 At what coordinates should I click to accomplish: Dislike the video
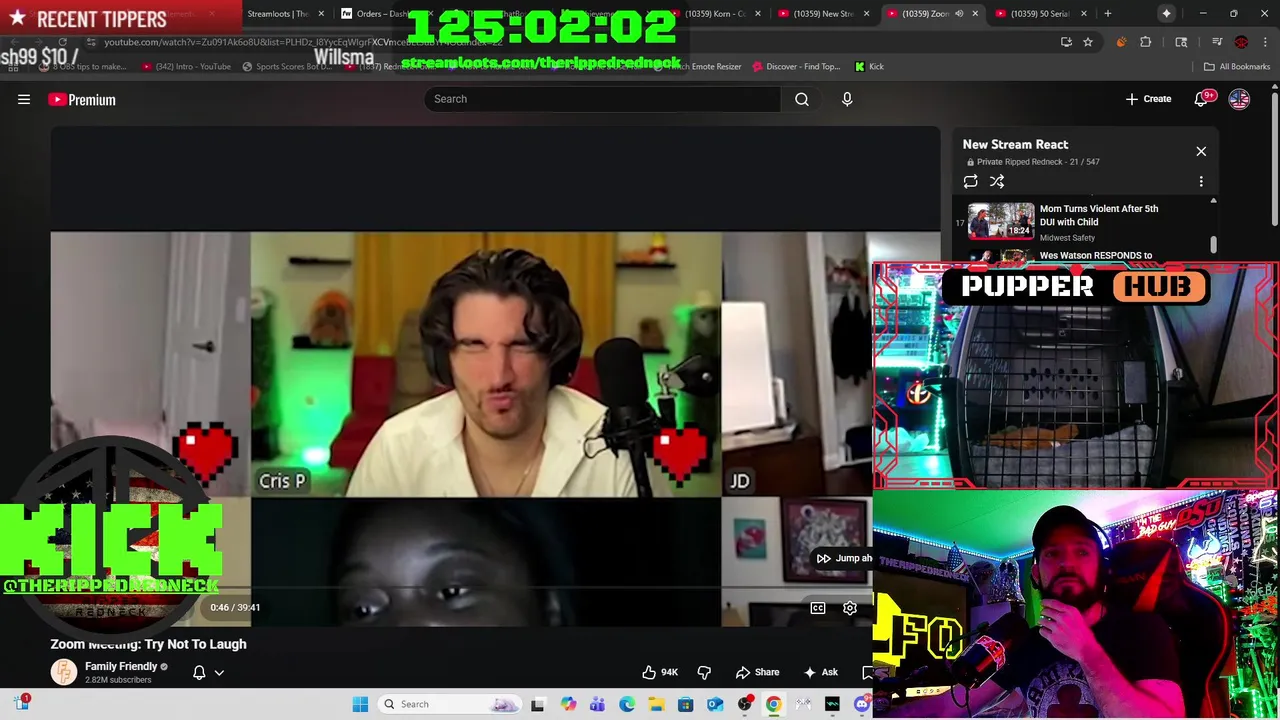tap(704, 672)
